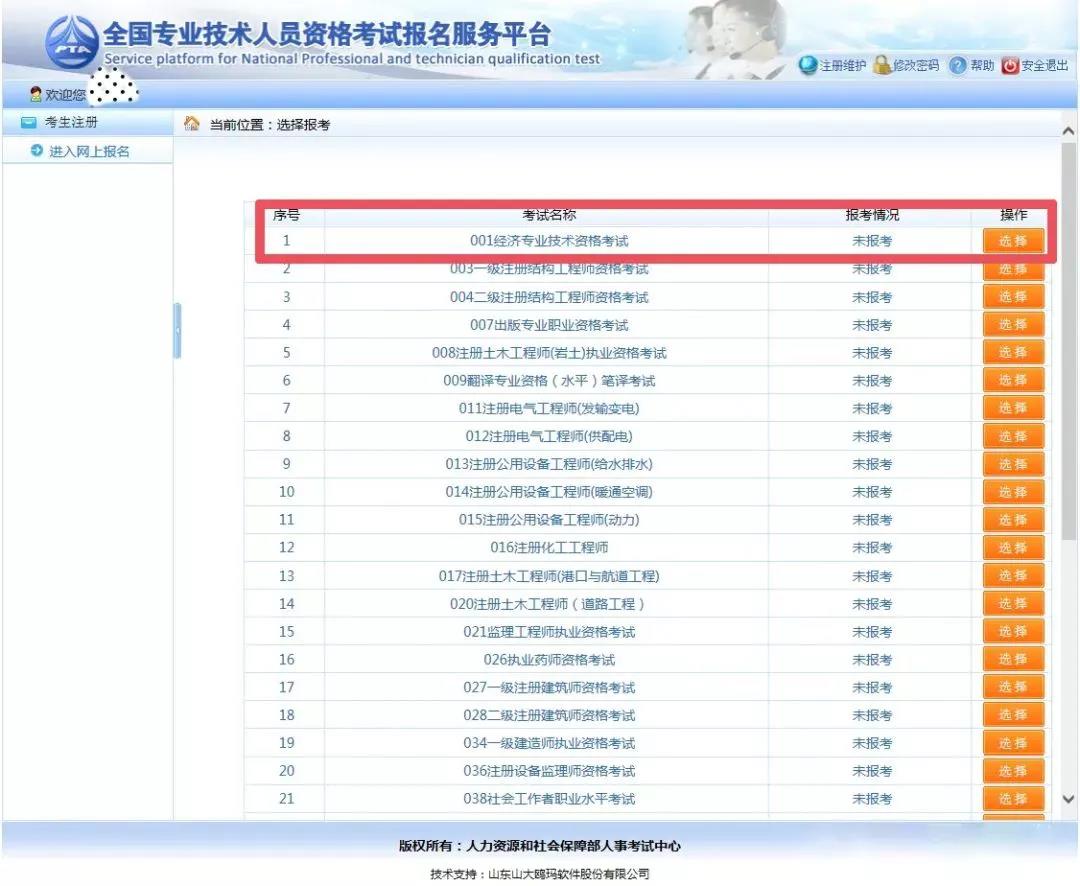This screenshot has width=1080, height=886.
Task: Click 选择 for 014注册公用设备工程师(暖通空调)
Action: click(x=1013, y=492)
